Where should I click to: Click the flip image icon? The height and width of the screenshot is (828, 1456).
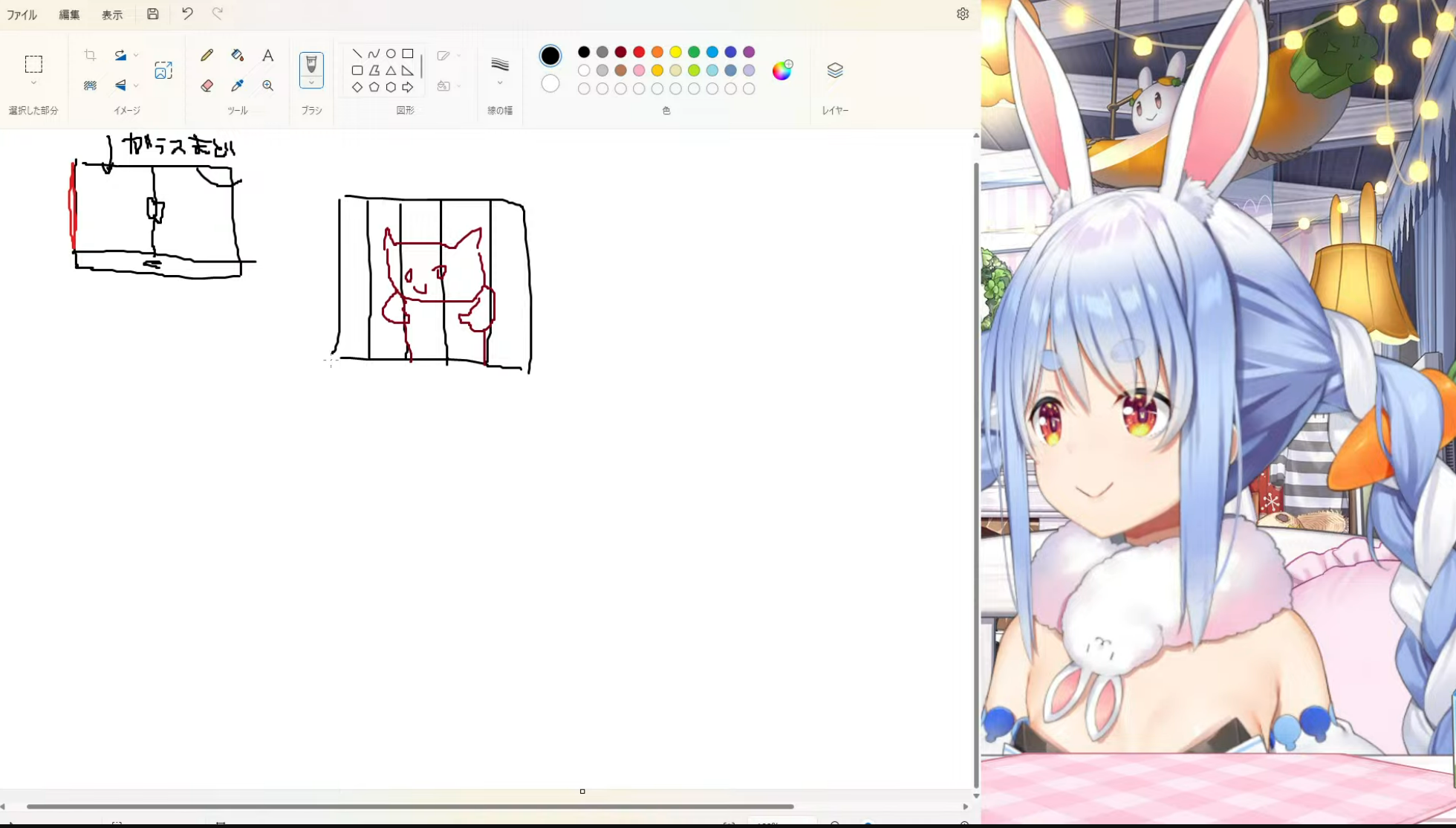(120, 85)
